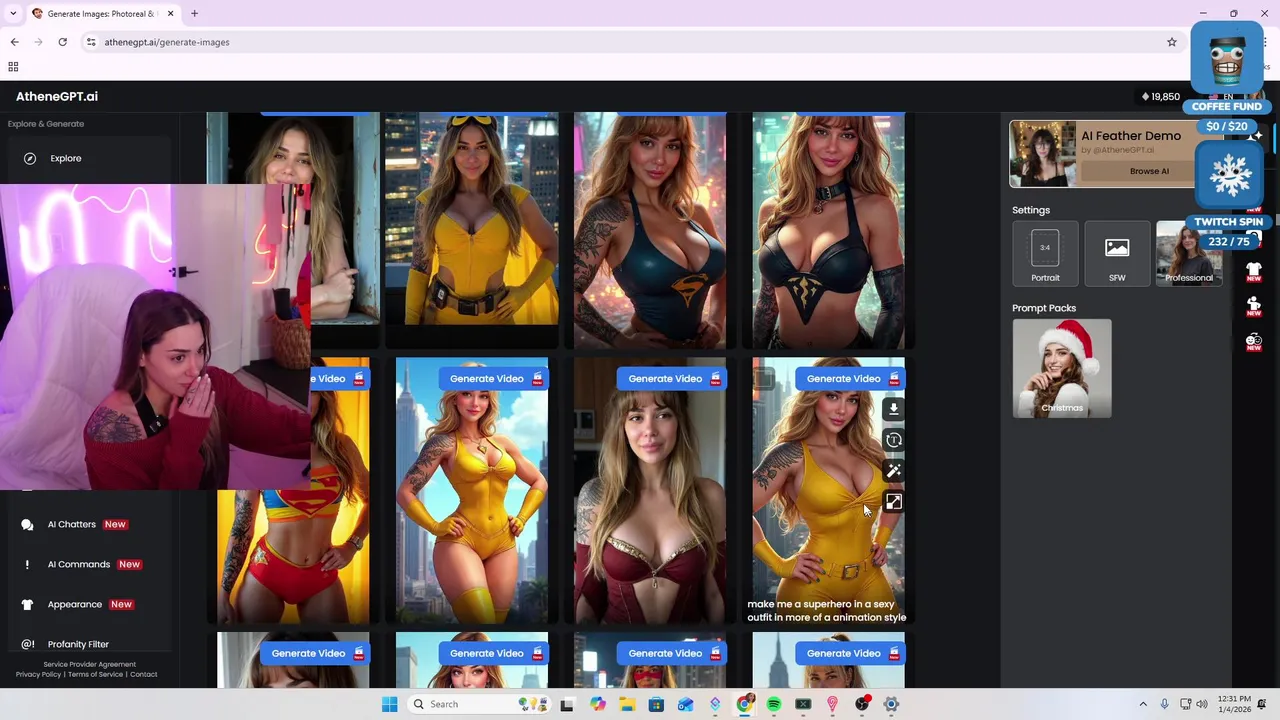The image size is (1280, 720).
Task: Open the AI Feather Demo thumbnail
Action: tap(1043, 154)
